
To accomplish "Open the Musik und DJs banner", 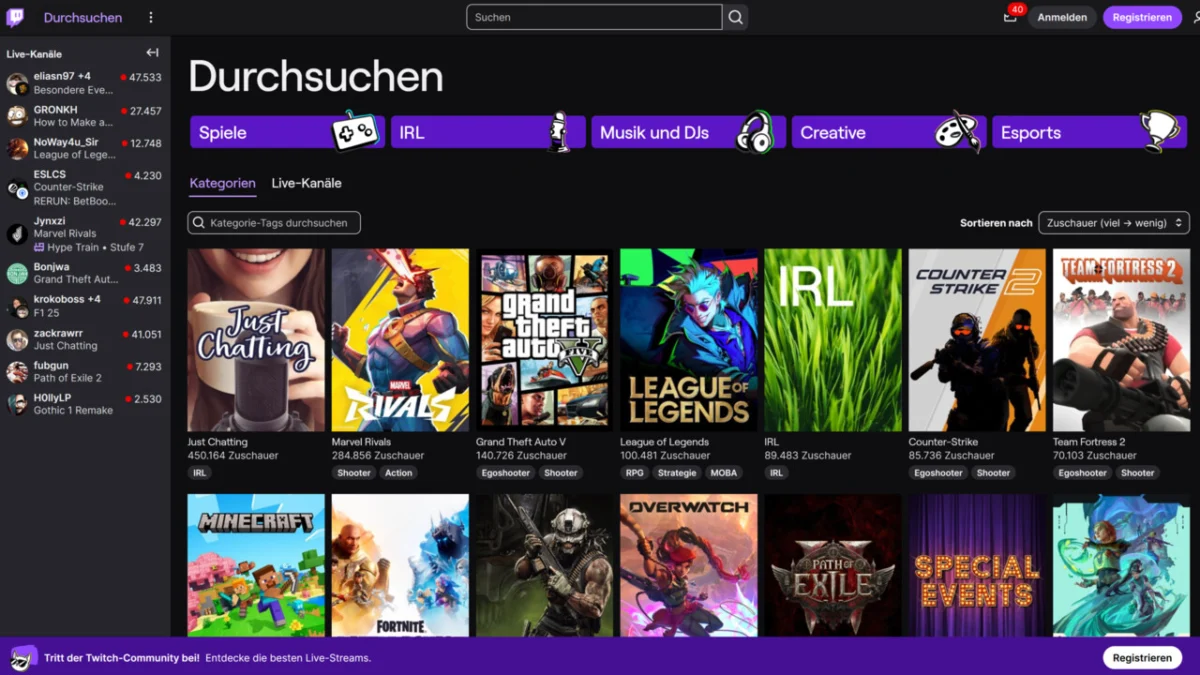I will coord(688,132).
